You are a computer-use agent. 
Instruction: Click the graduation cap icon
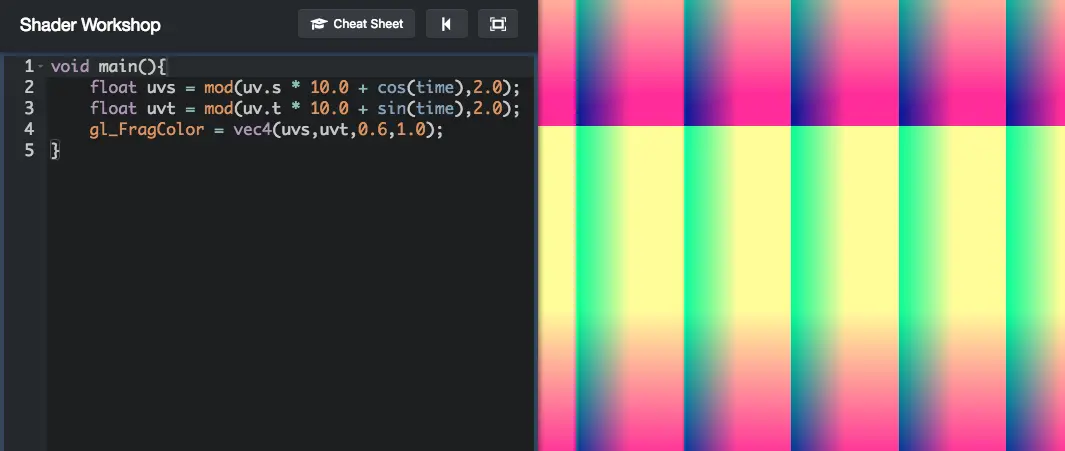(319, 24)
